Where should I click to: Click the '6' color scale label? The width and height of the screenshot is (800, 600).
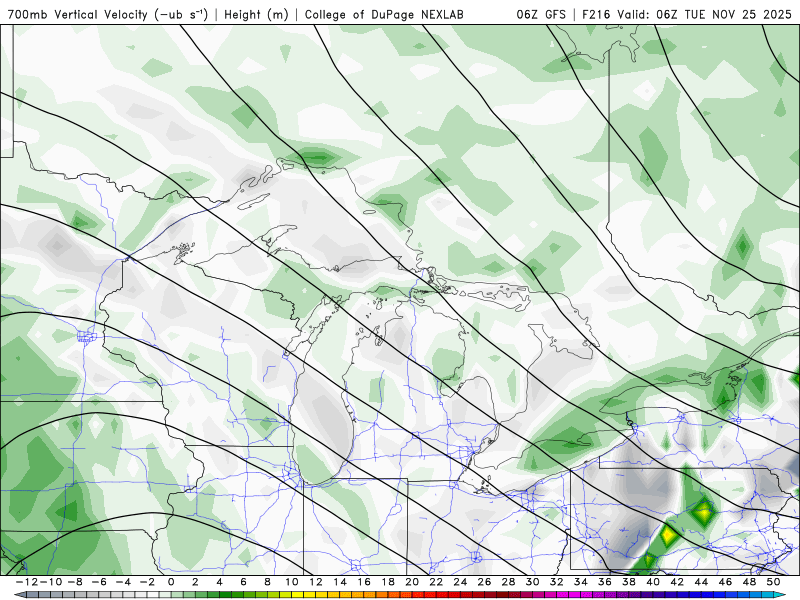(243, 582)
